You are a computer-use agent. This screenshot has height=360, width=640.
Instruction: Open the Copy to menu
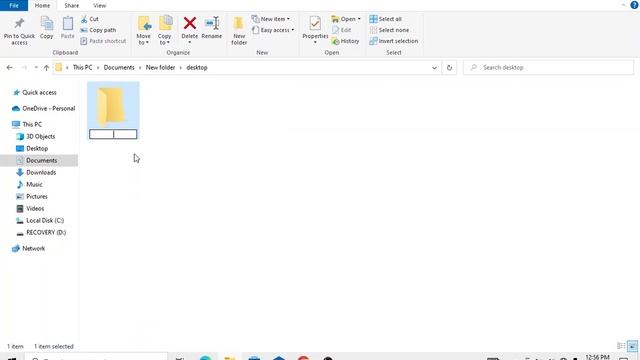(165, 31)
